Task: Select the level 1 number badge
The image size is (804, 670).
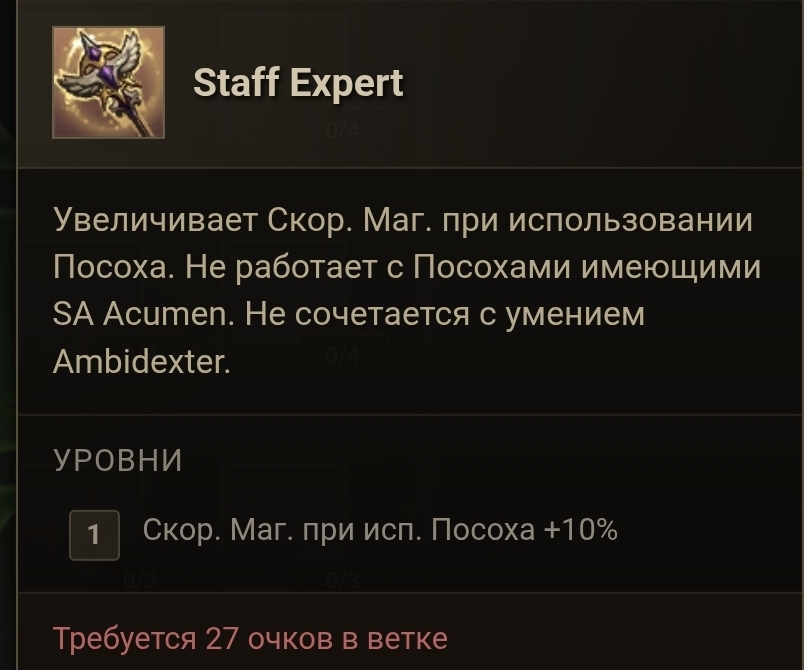Action: [x=94, y=535]
